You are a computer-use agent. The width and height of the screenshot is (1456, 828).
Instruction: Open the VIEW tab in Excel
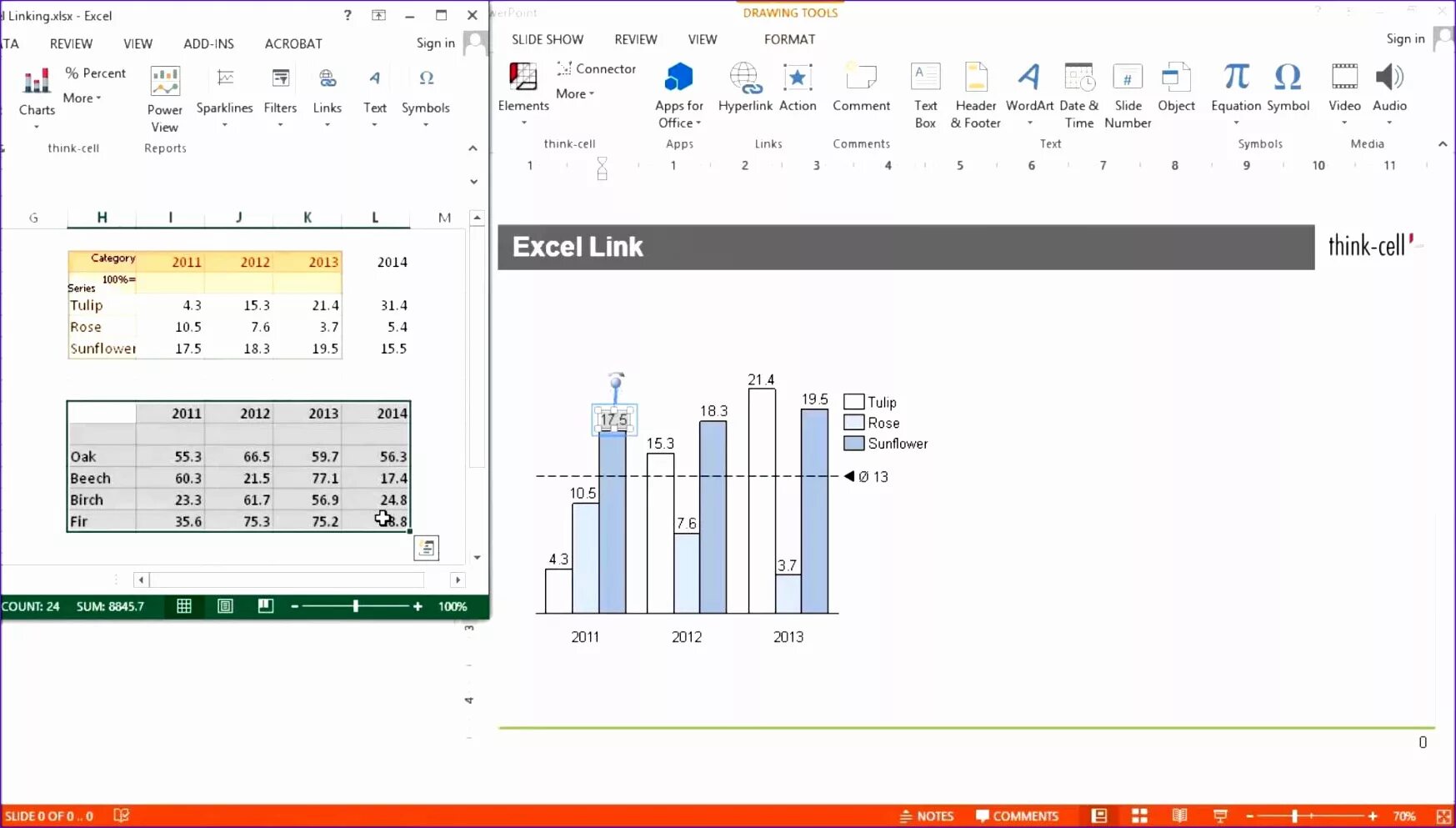coord(138,43)
